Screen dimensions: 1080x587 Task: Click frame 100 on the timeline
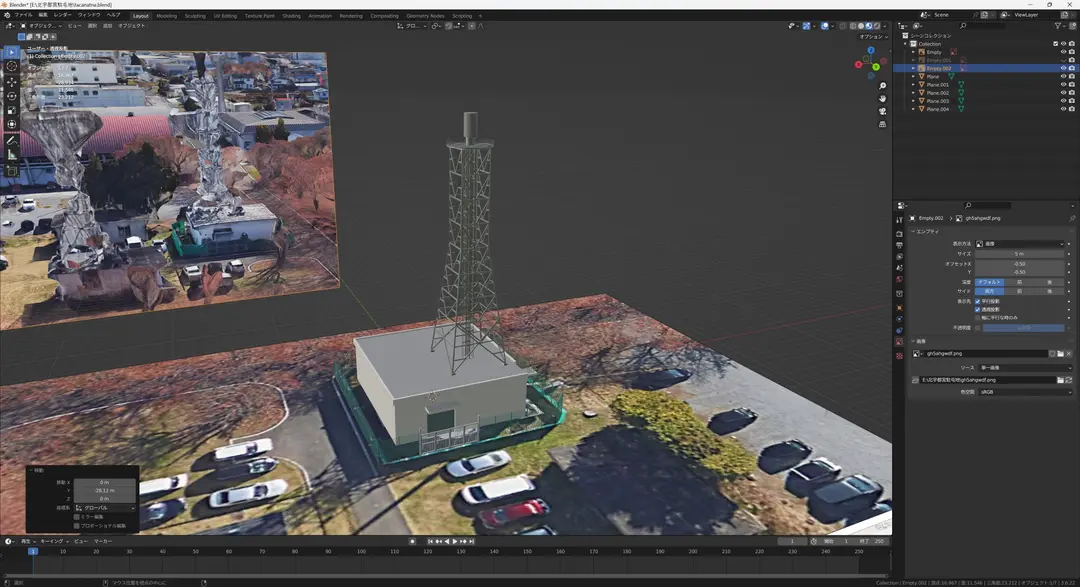pyautogui.click(x=361, y=551)
